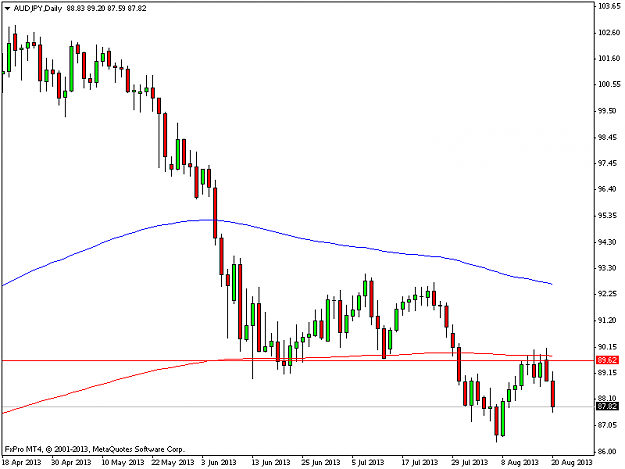The width and height of the screenshot is (625, 469).
Task: Click the 97.45 price scale value
Action: pos(609,163)
